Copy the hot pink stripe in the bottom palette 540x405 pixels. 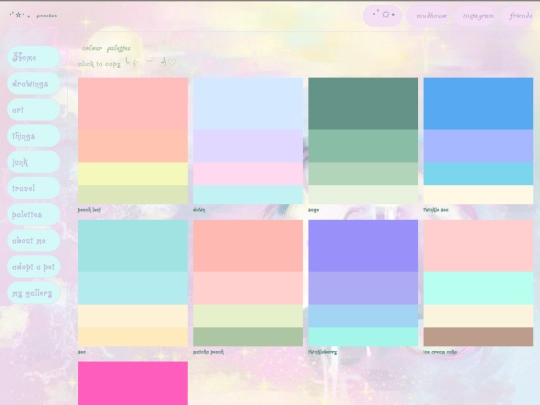pos(133,383)
